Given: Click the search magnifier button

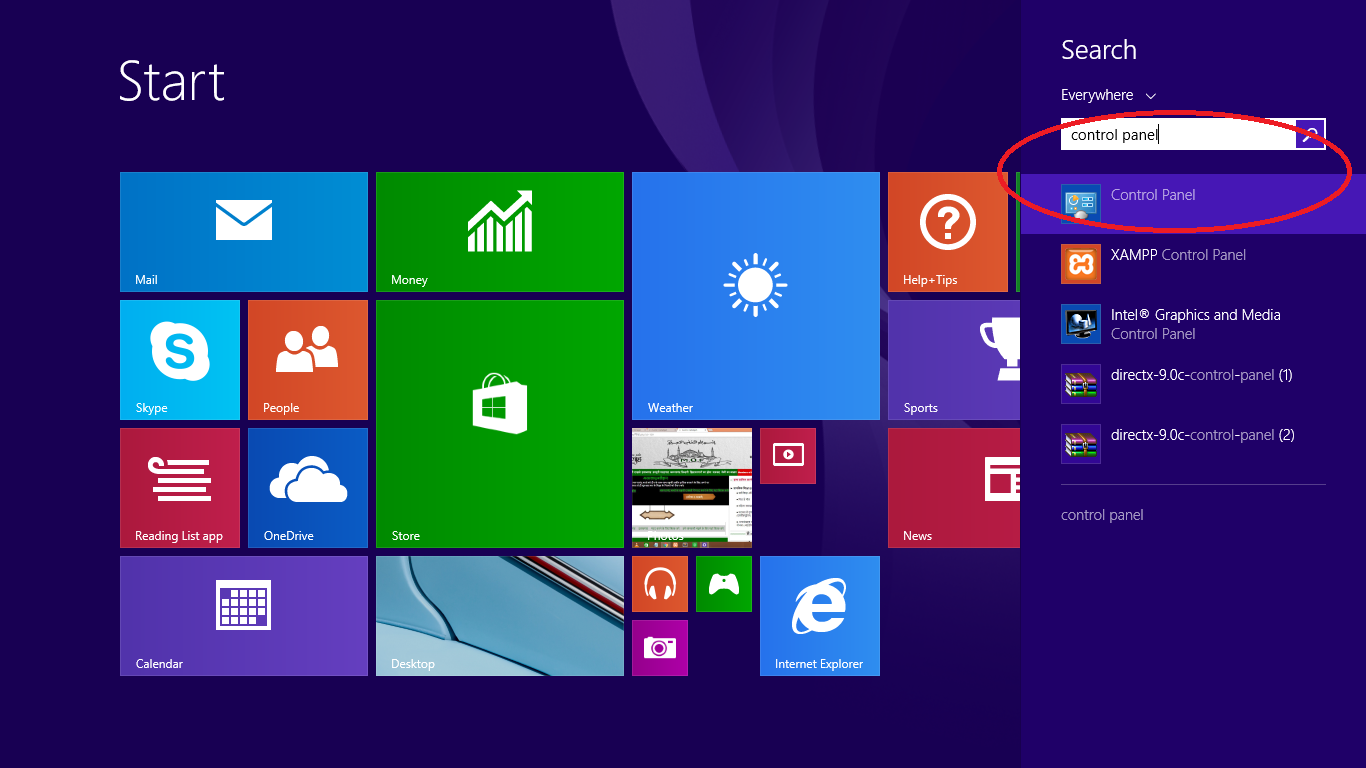Looking at the screenshot, I should pos(1310,134).
